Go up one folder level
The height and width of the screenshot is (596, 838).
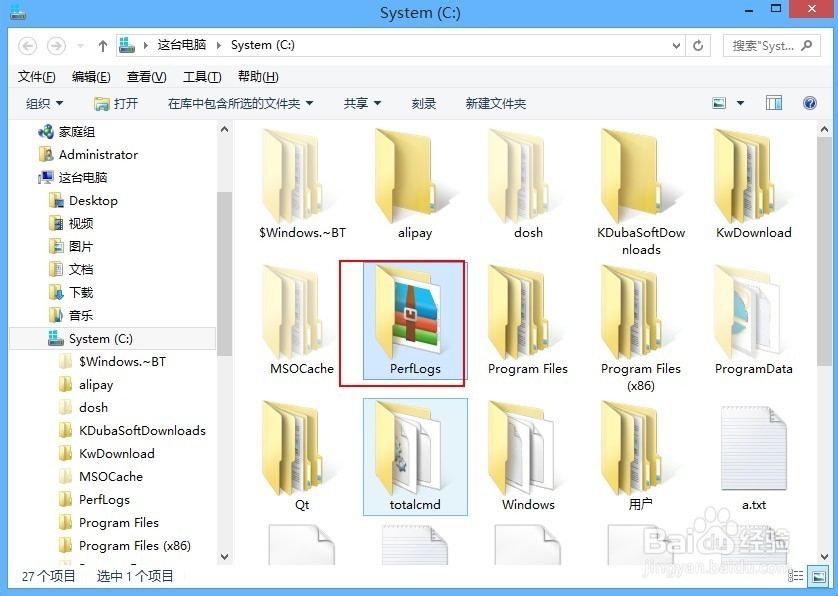(103, 46)
